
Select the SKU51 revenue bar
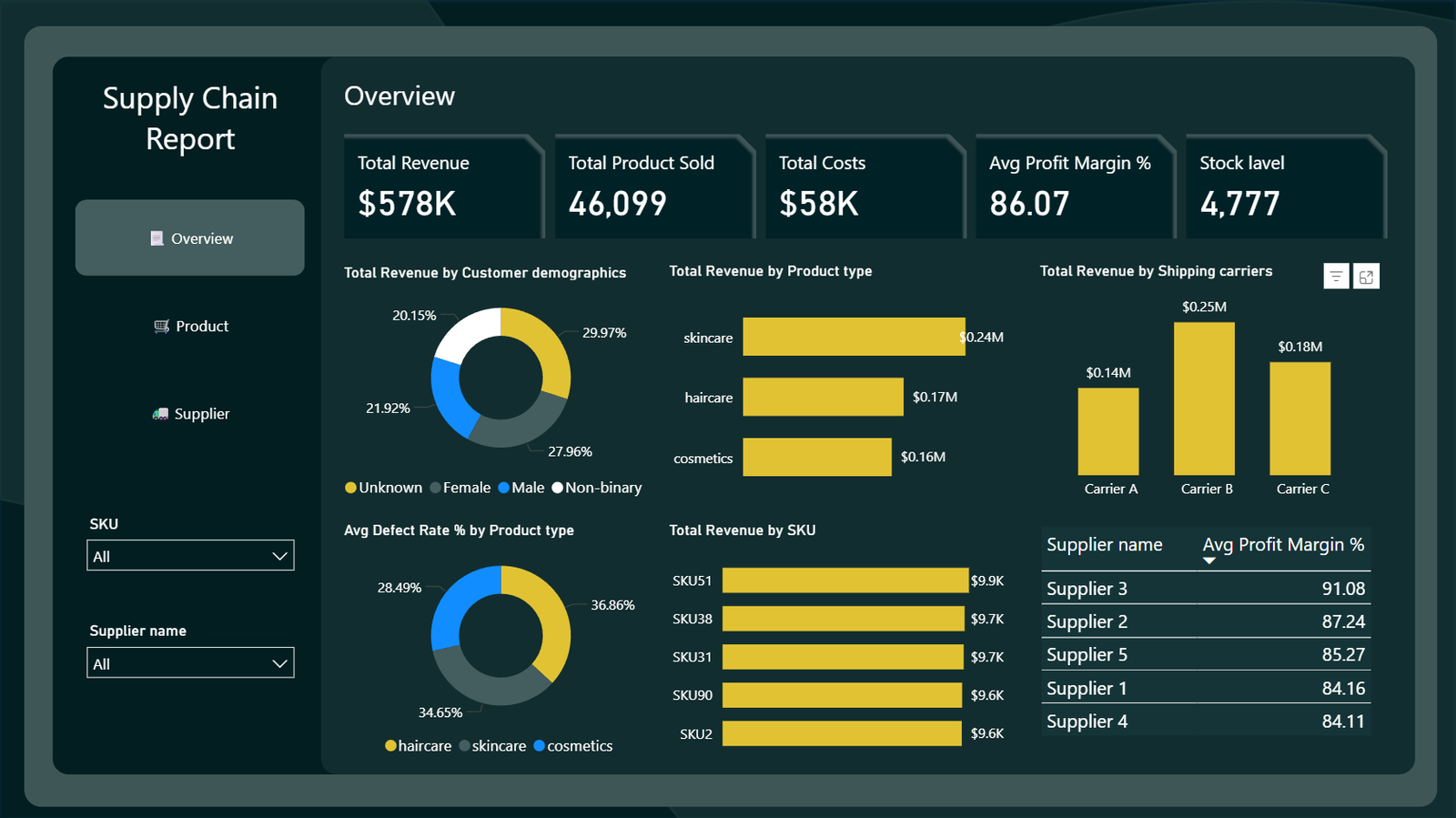pos(844,581)
